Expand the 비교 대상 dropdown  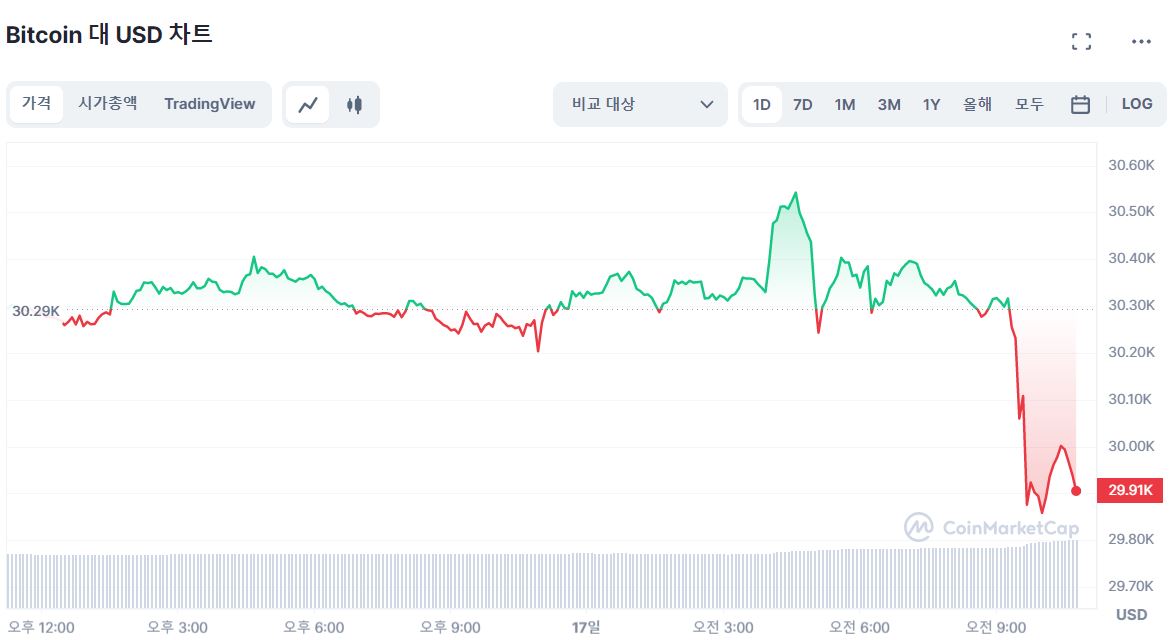[641, 105]
